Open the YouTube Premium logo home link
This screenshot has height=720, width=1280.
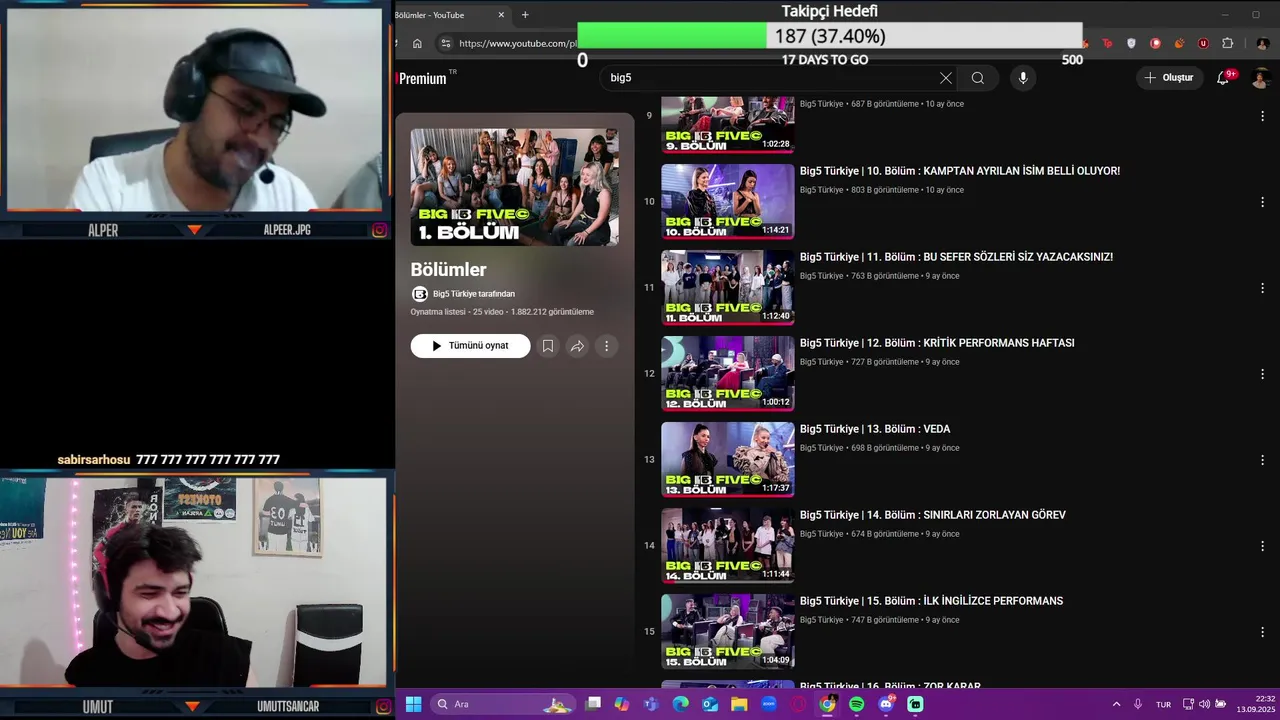[x=424, y=78]
